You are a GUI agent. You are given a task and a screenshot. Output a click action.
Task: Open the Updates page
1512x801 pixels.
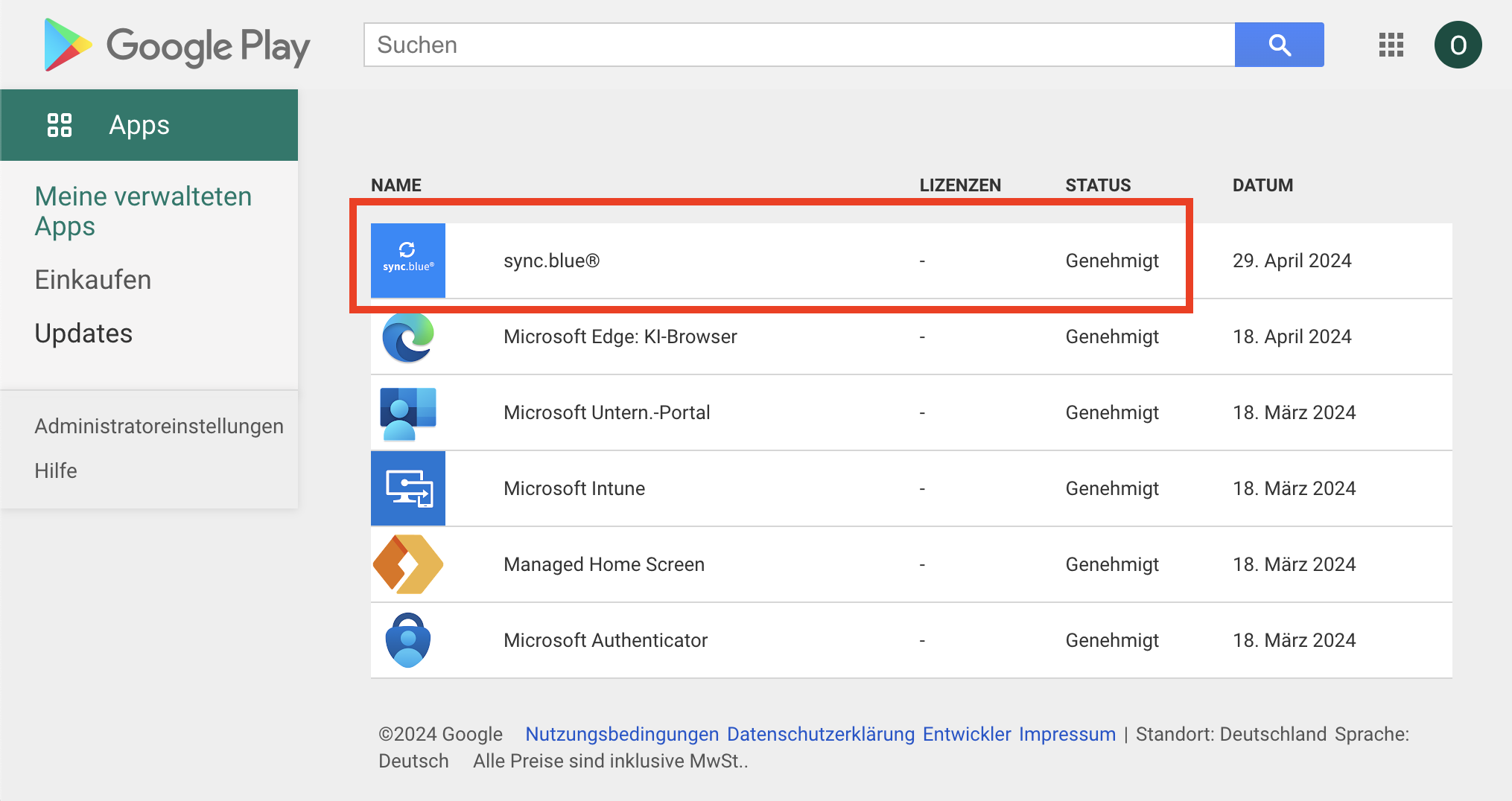tap(83, 334)
